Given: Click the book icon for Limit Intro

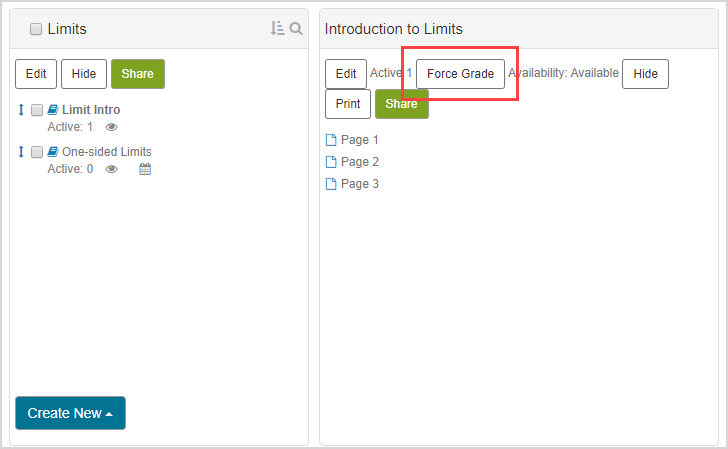Looking at the screenshot, I should tap(52, 110).
